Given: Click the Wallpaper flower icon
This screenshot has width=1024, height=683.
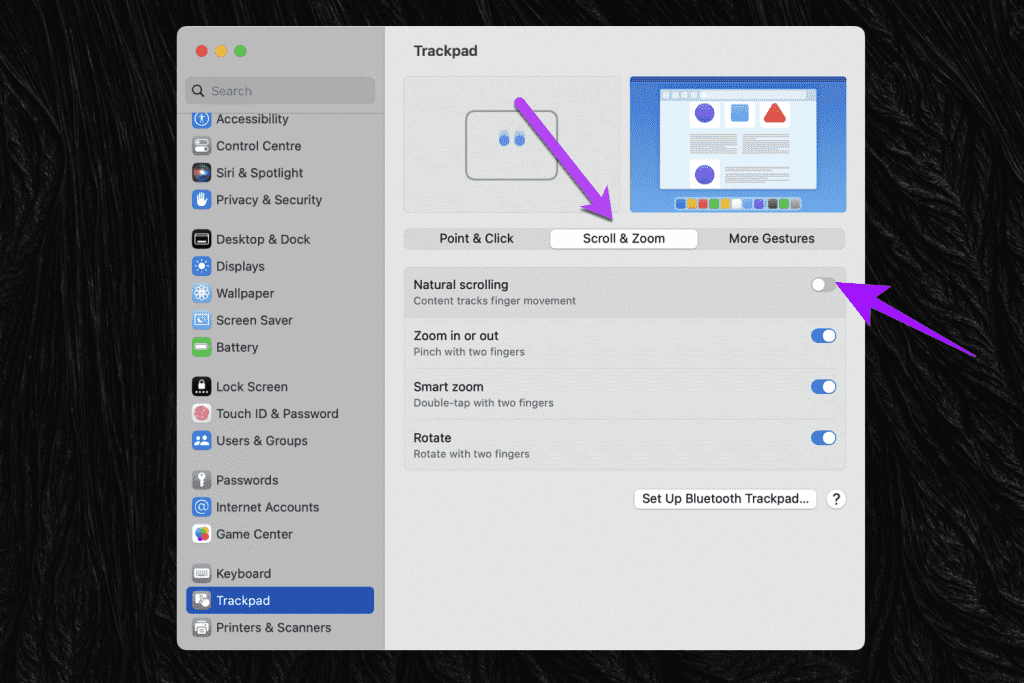Looking at the screenshot, I should pos(202,293).
